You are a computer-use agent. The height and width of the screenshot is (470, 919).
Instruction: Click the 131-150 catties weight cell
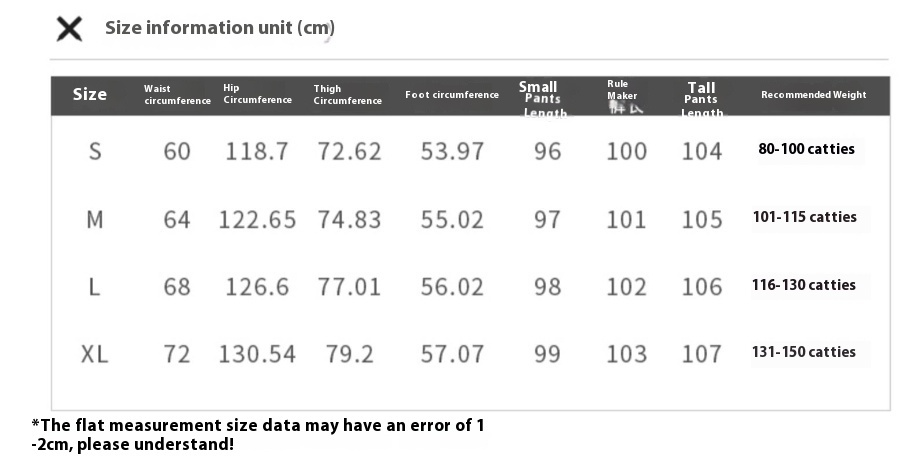tap(804, 352)
